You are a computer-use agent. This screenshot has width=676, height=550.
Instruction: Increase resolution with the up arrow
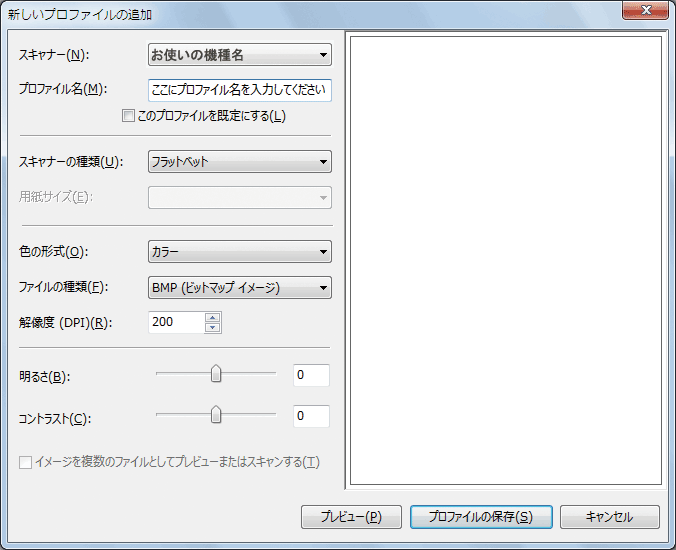point(212,317)
